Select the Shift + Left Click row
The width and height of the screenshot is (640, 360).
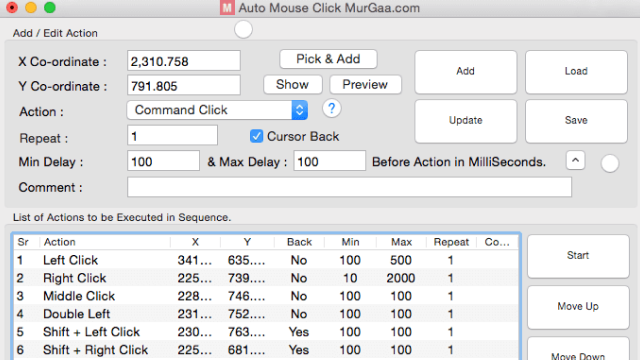(x=266, y=332)
